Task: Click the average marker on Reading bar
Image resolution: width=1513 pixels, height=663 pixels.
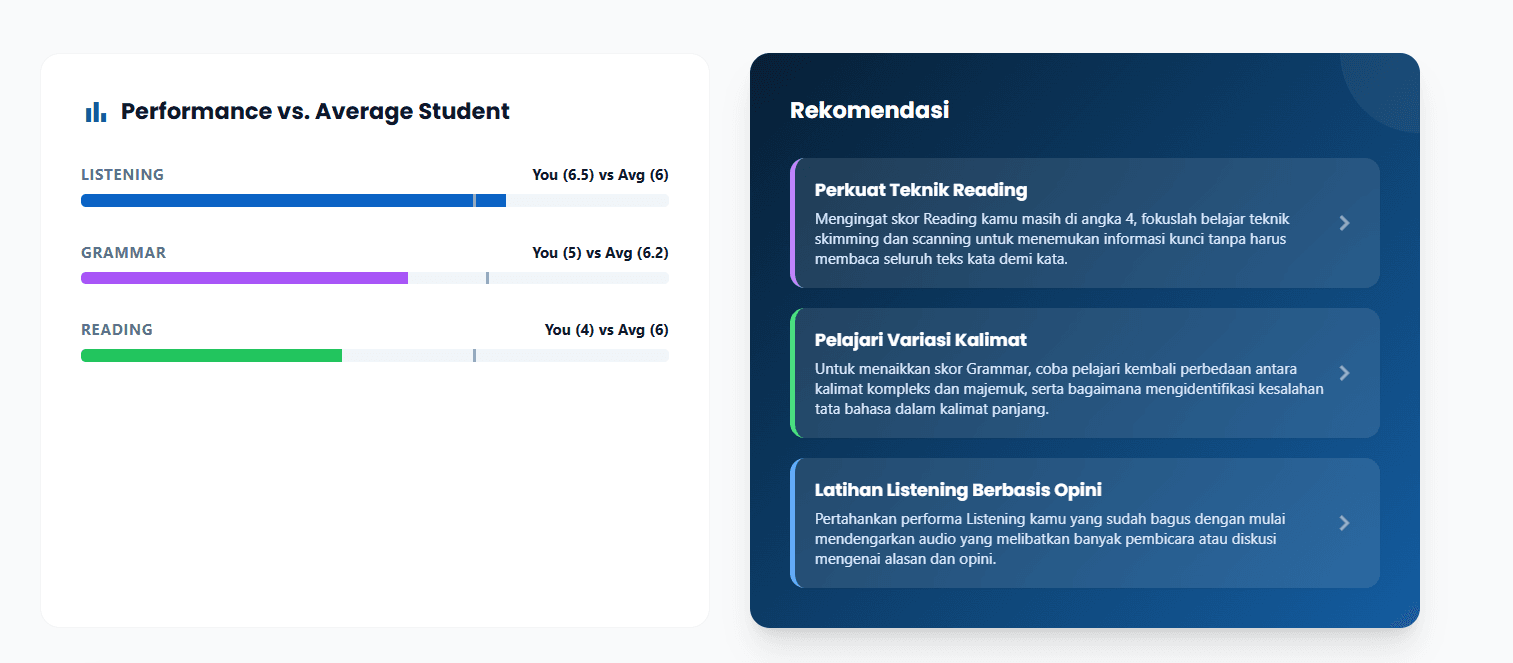Action: click(x=474, y=355)
